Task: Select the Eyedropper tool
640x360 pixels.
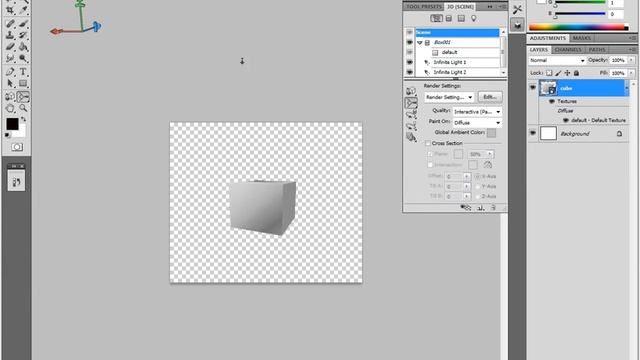Action: [x=23, y=10]
